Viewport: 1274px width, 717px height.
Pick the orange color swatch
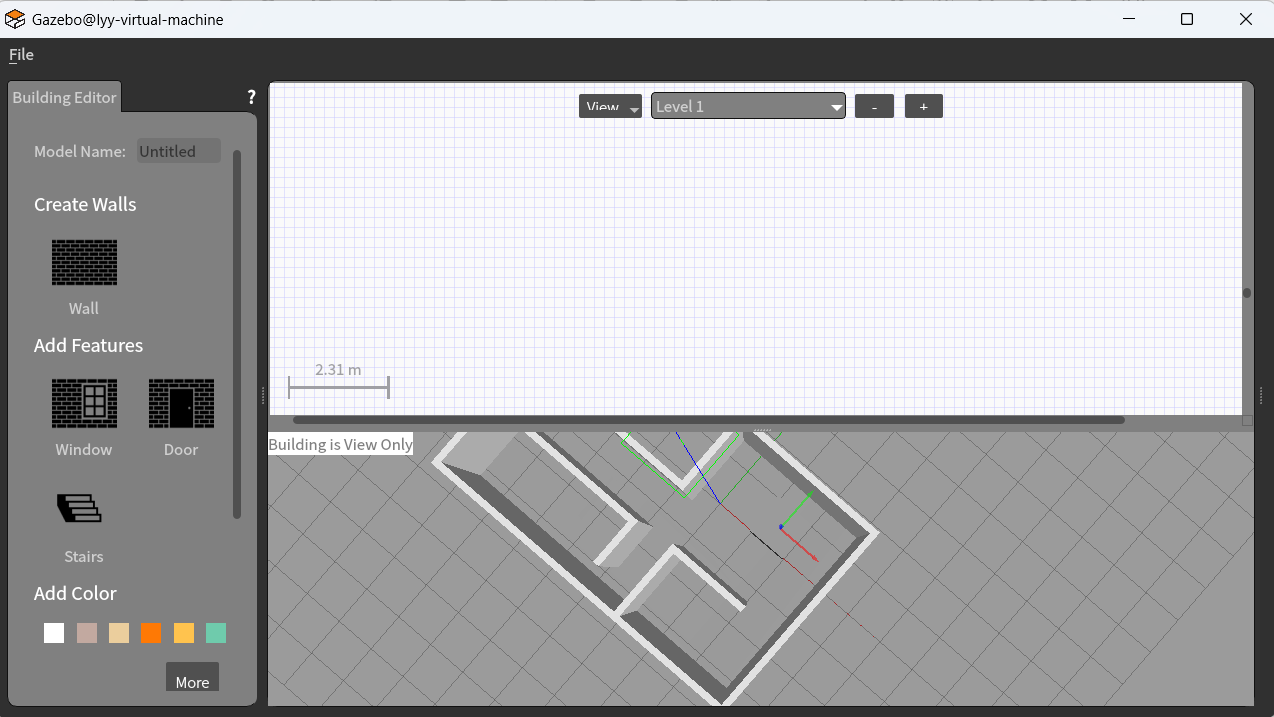[151, 633]
